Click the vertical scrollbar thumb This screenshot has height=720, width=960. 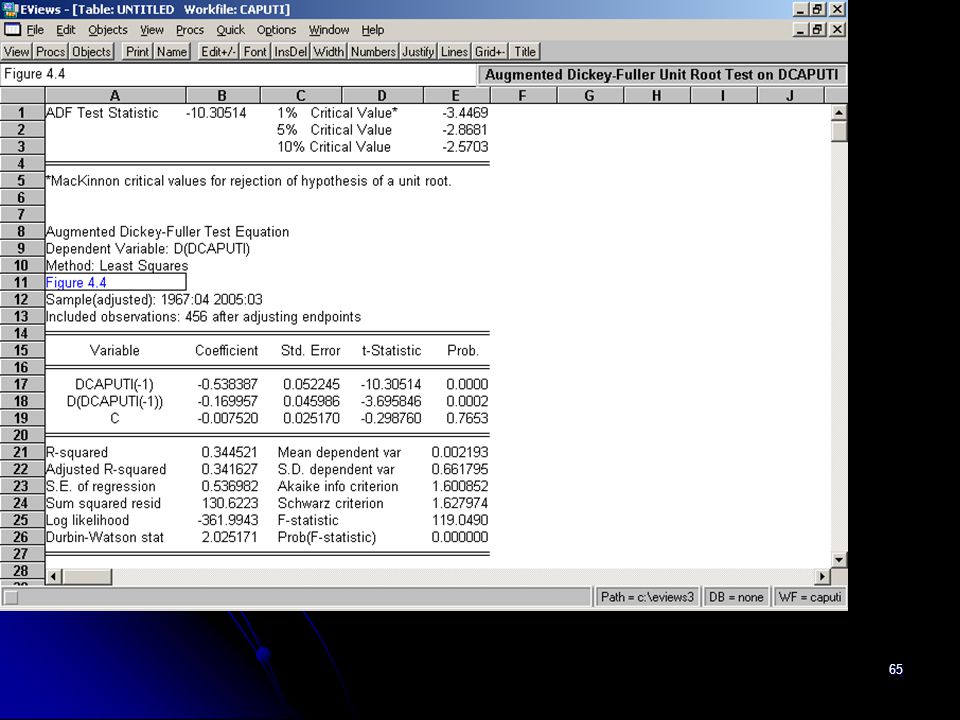[839, 131]
